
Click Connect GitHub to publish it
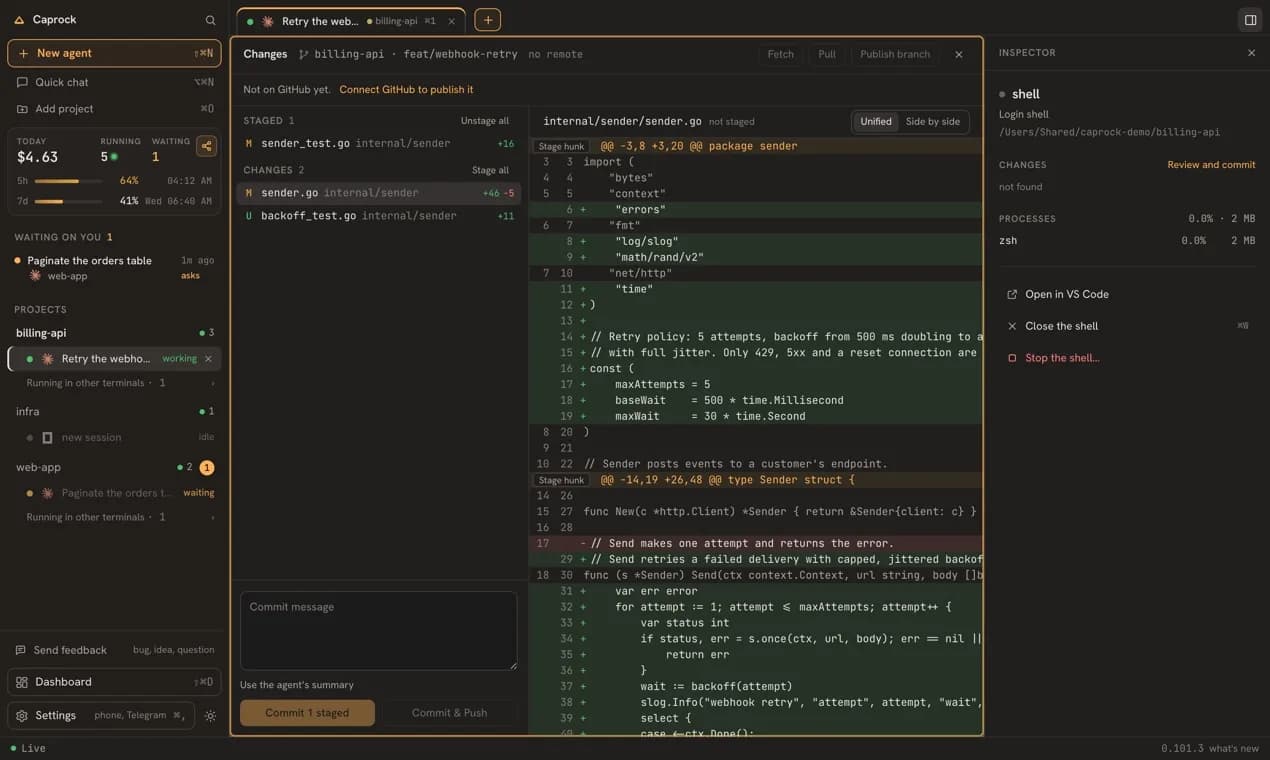(x=406, y=89)
